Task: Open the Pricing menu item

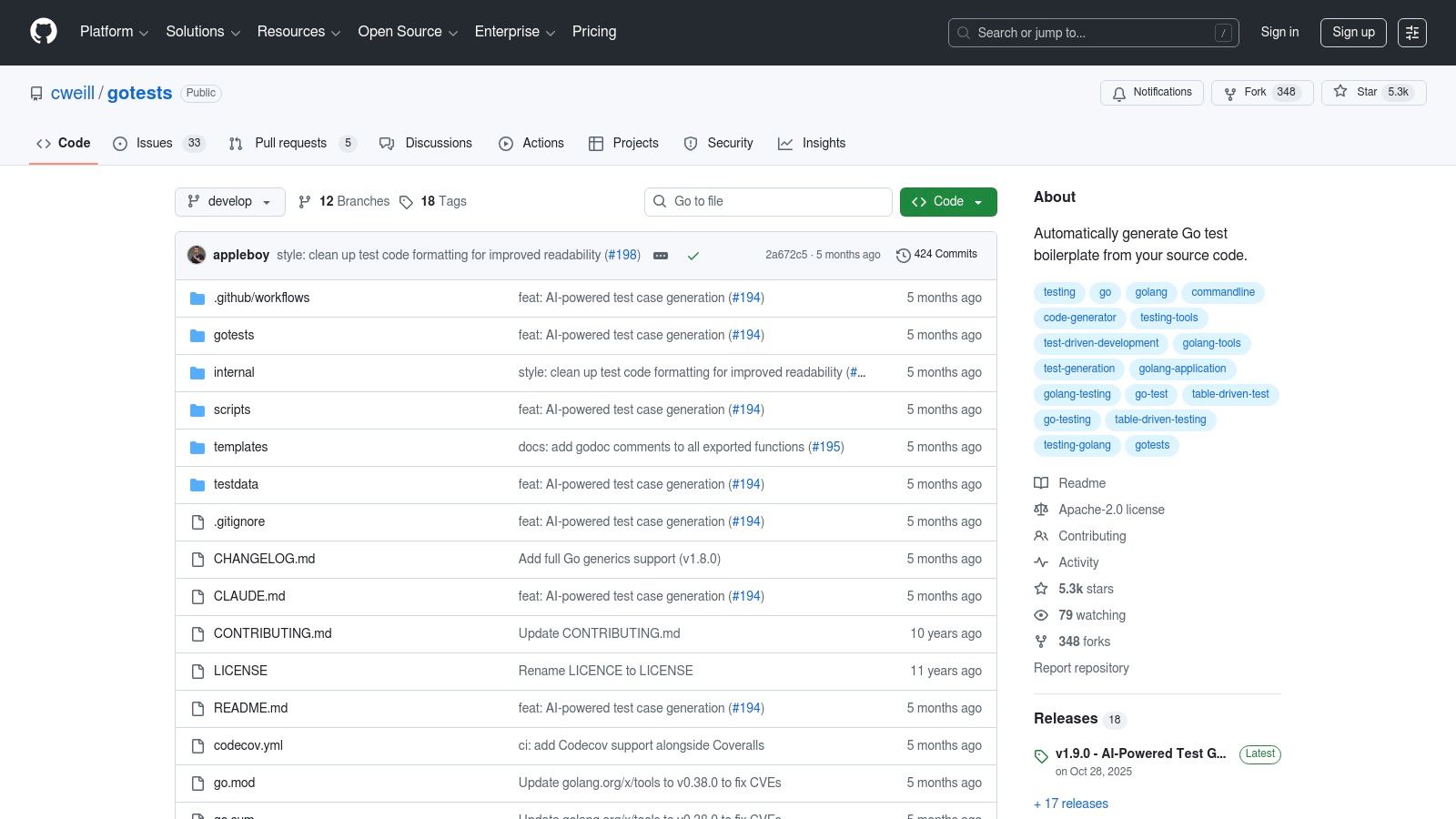Action: point(593,32)
